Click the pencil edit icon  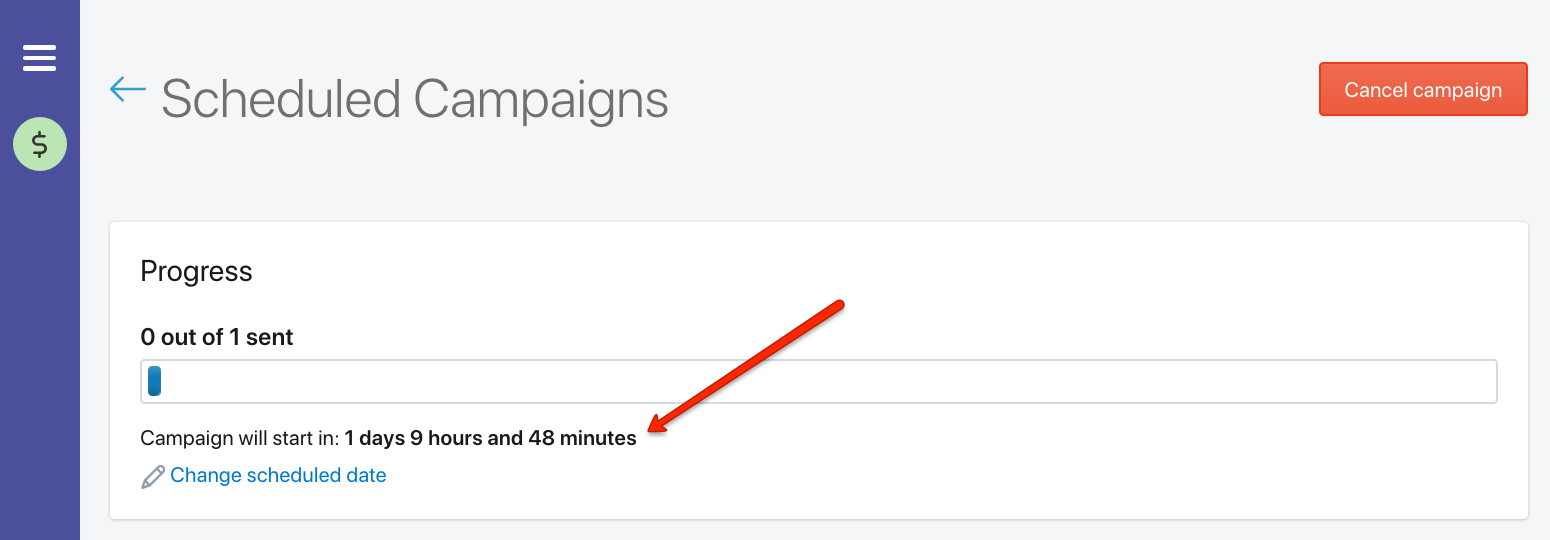click(153, 476)
